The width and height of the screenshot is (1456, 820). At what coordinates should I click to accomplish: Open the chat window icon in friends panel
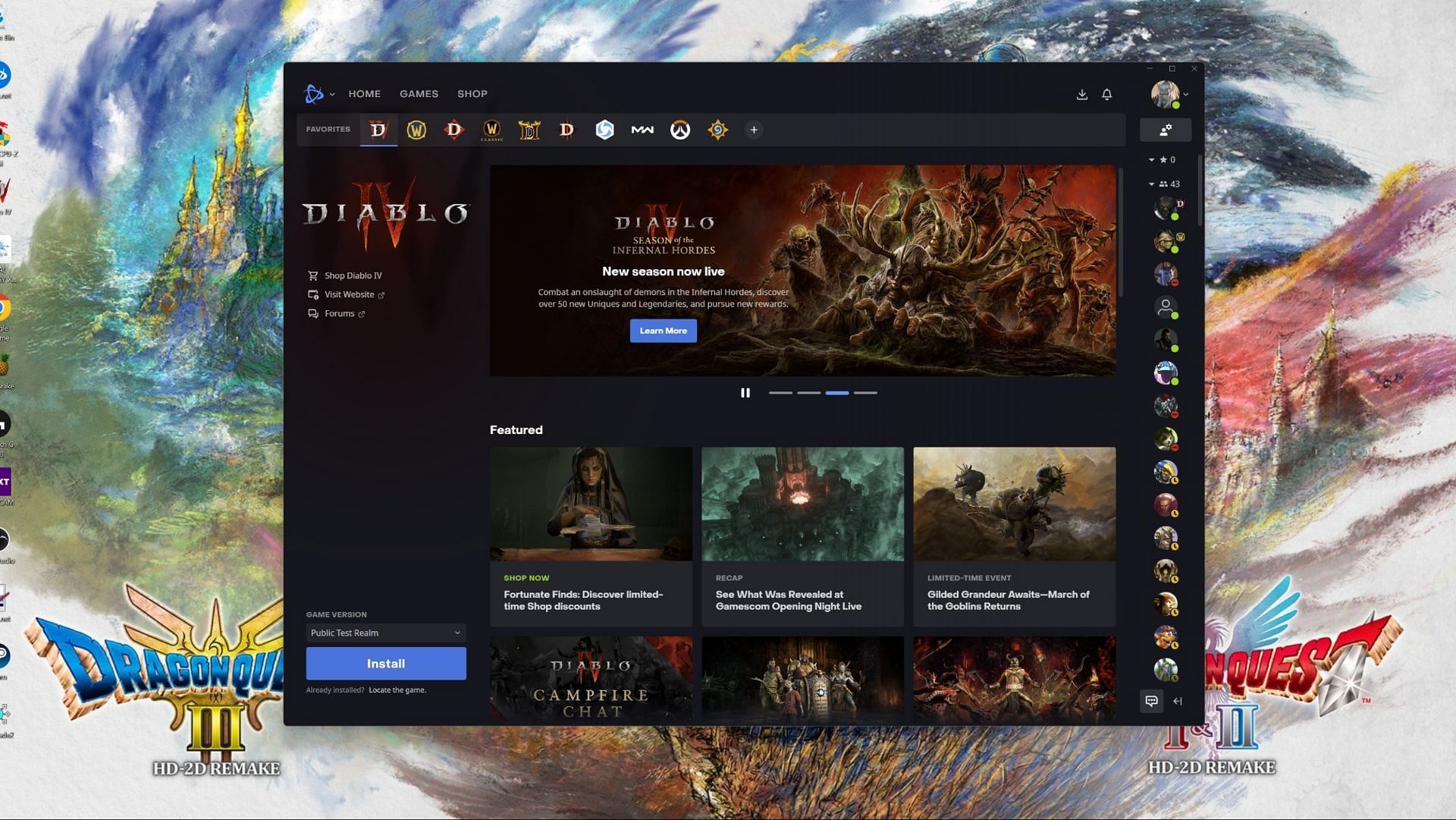(1151, 701)
